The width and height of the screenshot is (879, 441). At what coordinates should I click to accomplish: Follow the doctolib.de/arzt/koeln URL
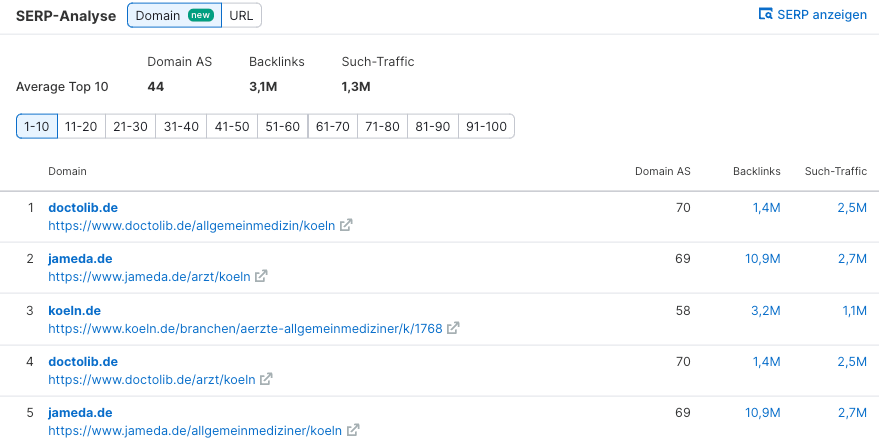pyautogui.click(x=152, y=379)
